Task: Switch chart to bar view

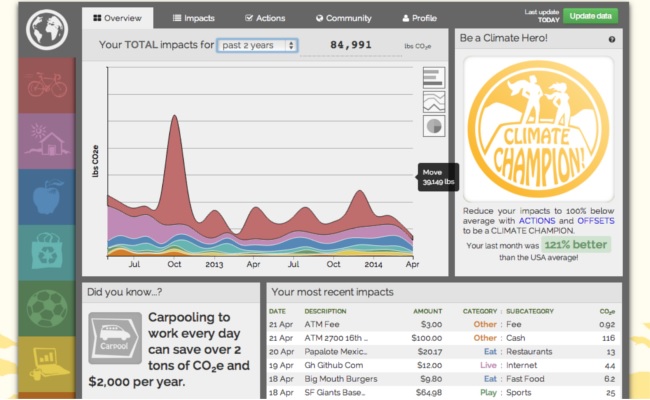Action: click(x=434, y=78)
